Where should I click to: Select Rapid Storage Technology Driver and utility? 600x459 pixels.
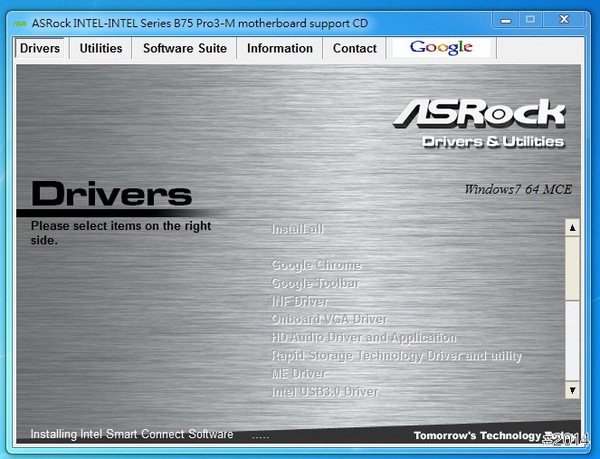tap(396, 356)
